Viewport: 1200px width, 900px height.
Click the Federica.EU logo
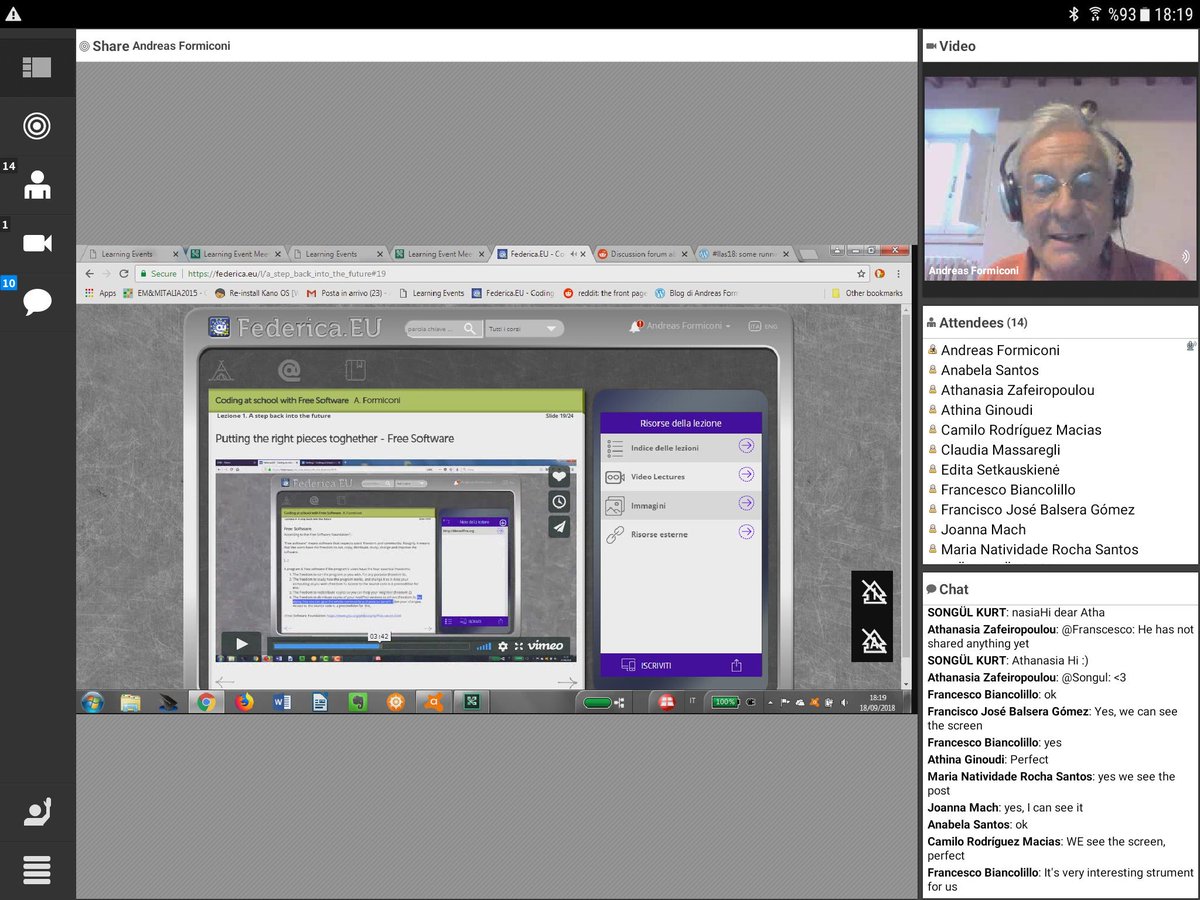tap(294, 327)
